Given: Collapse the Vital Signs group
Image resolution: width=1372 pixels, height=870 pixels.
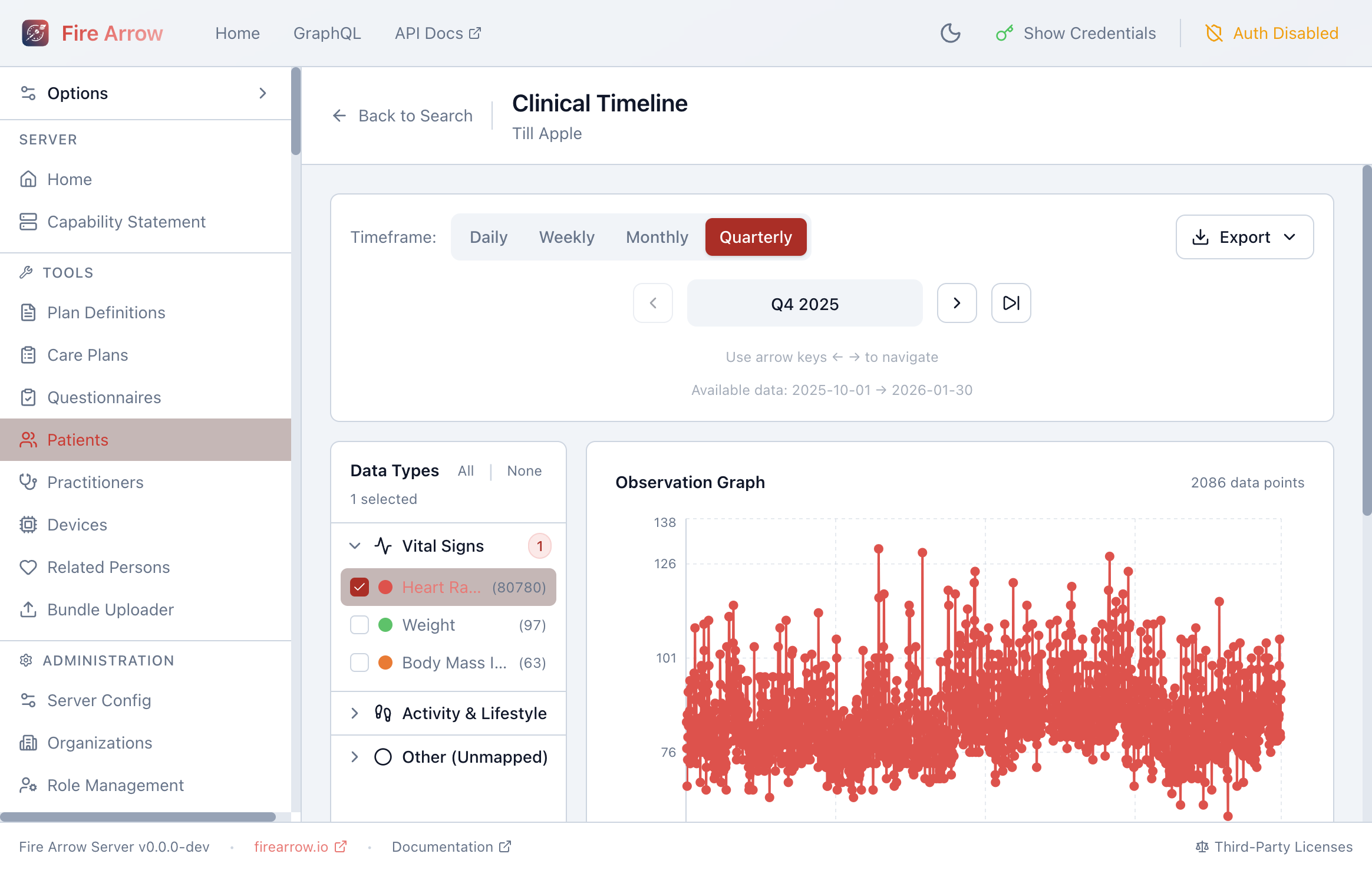Looking at the screenshot, I should pos(355,546).
